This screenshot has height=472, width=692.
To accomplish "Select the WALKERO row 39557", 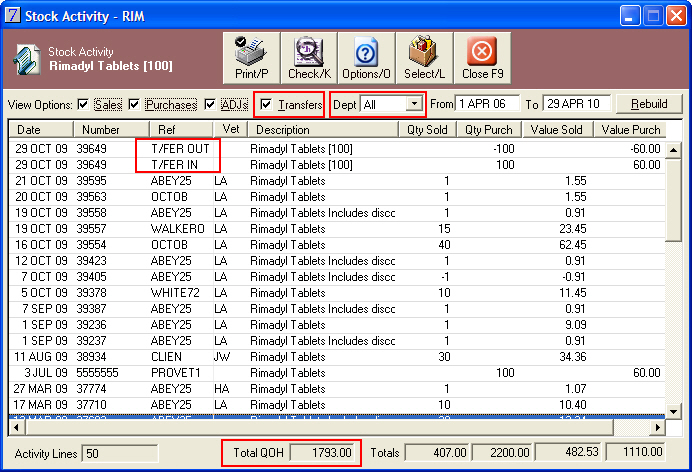I will click(337, 229).
